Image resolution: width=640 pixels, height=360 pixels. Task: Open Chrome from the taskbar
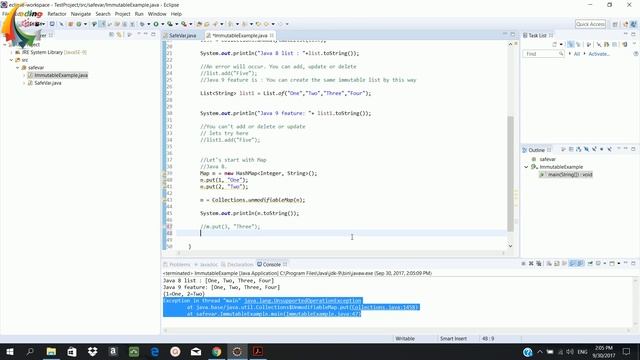217,351
